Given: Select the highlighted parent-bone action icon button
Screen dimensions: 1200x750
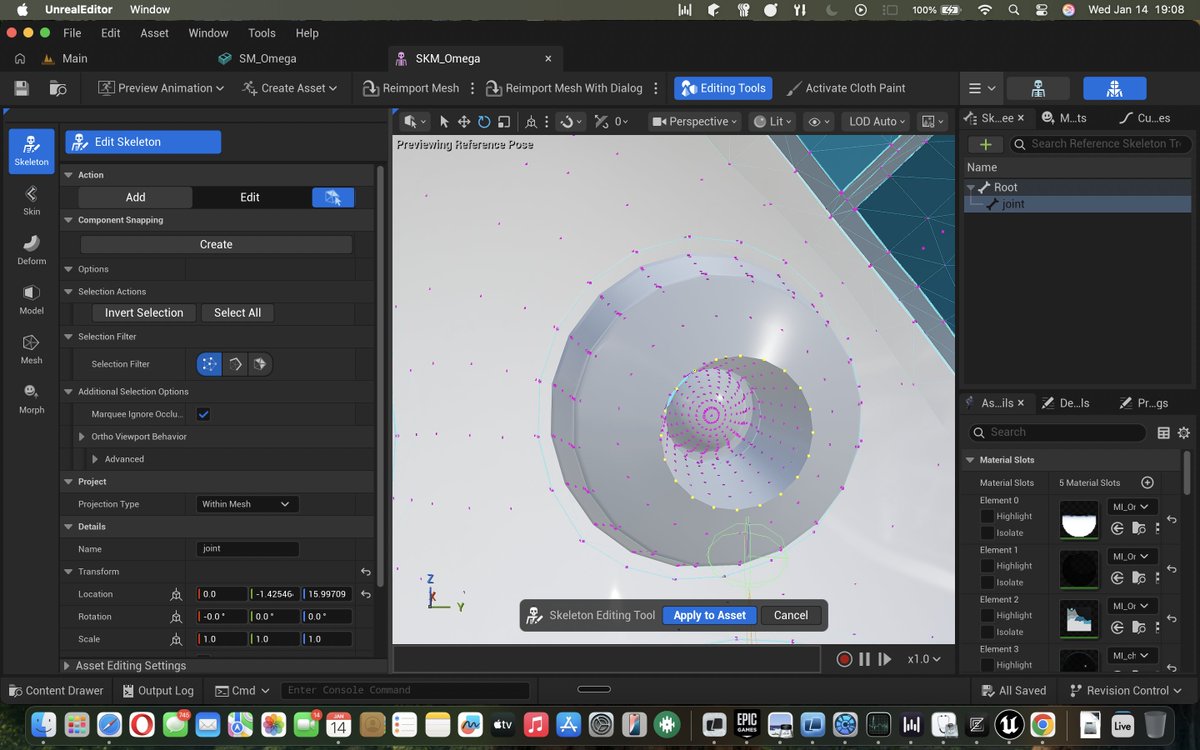Looking at the screenshot, I should 333,197.
